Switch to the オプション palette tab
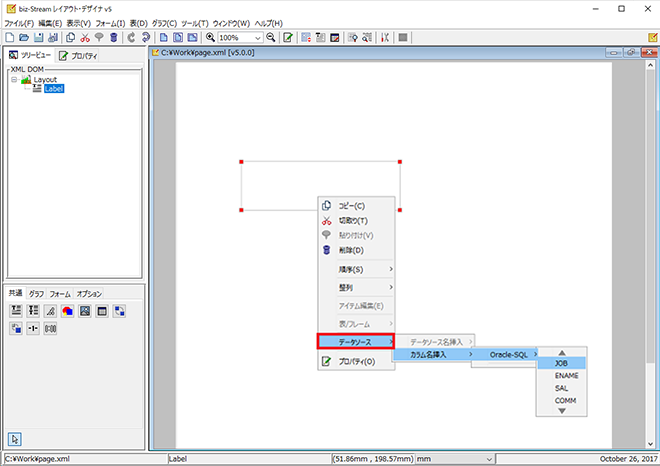 click(x=89, y=293)
